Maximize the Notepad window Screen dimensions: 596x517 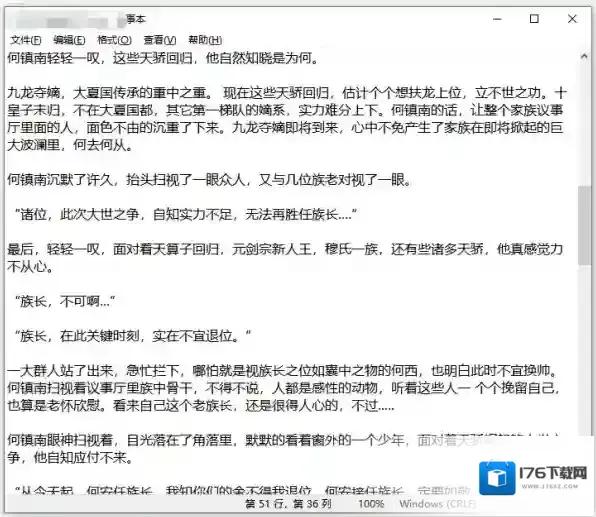(x=534, y=19)
